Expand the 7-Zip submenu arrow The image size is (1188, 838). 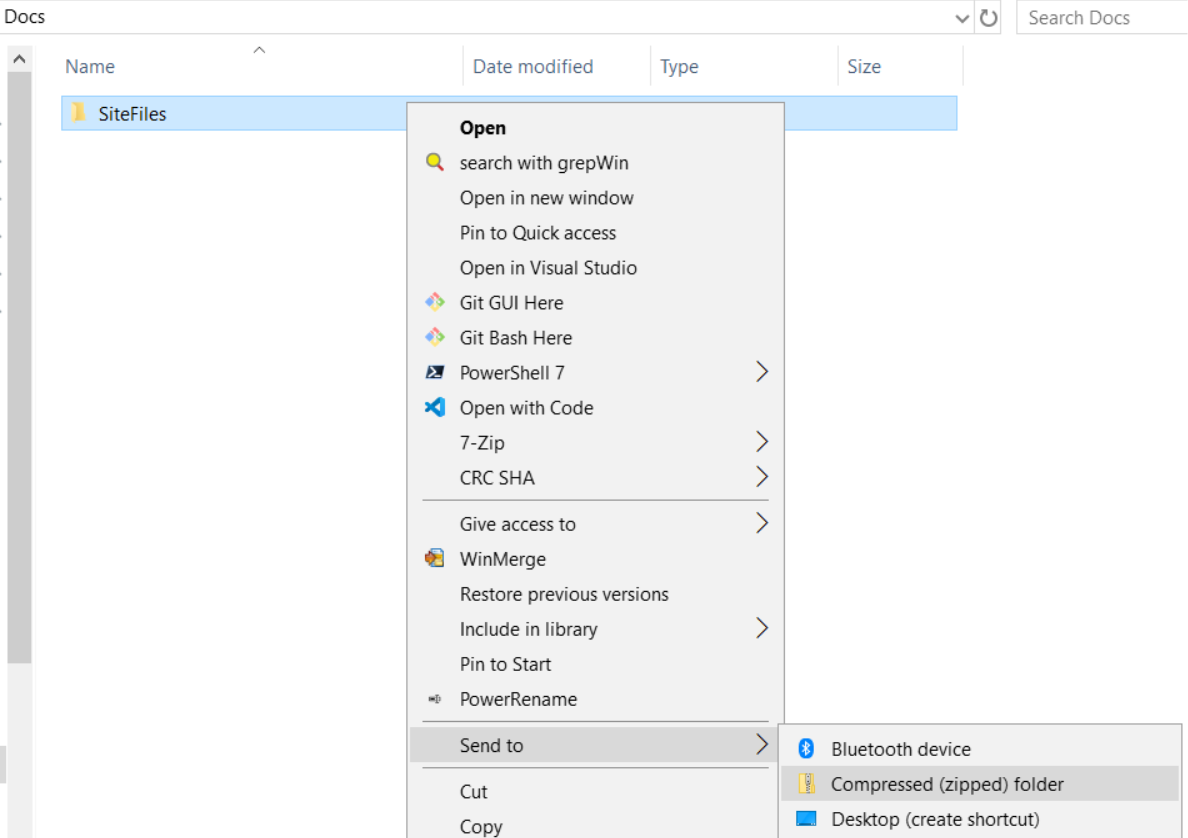(761, 442)
